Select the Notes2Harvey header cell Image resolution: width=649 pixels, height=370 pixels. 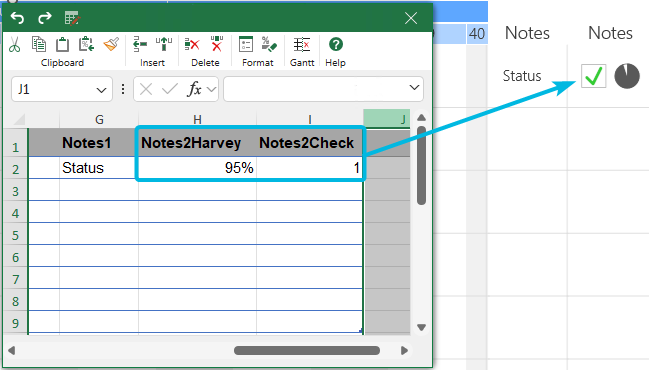[197, 143]
